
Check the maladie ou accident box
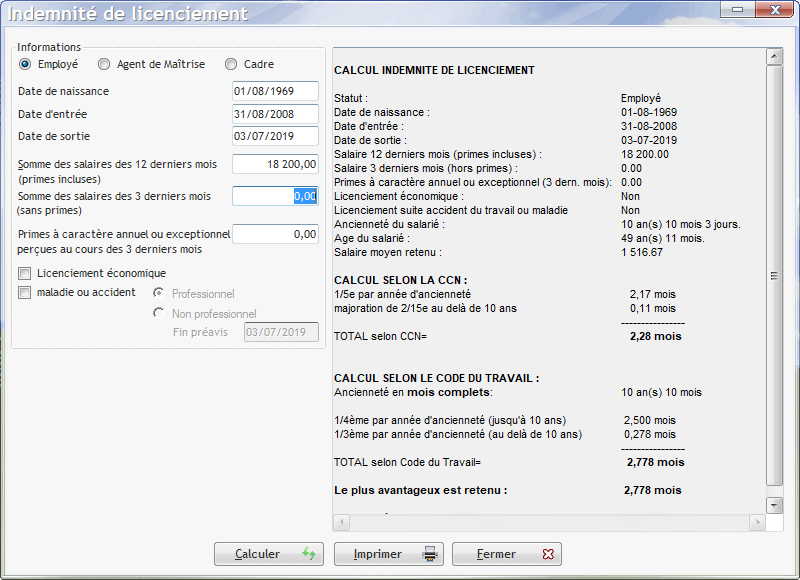coord(25,293)
